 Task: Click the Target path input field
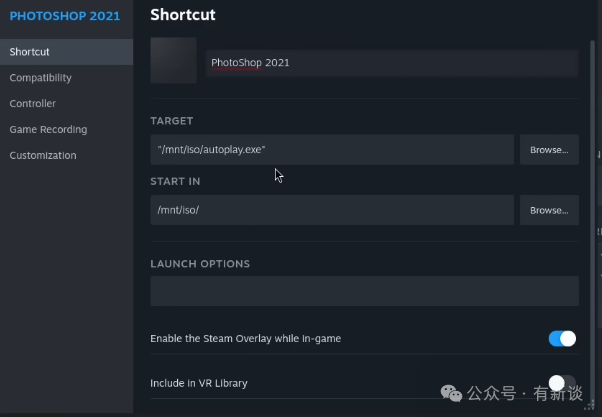click(331, 149)
